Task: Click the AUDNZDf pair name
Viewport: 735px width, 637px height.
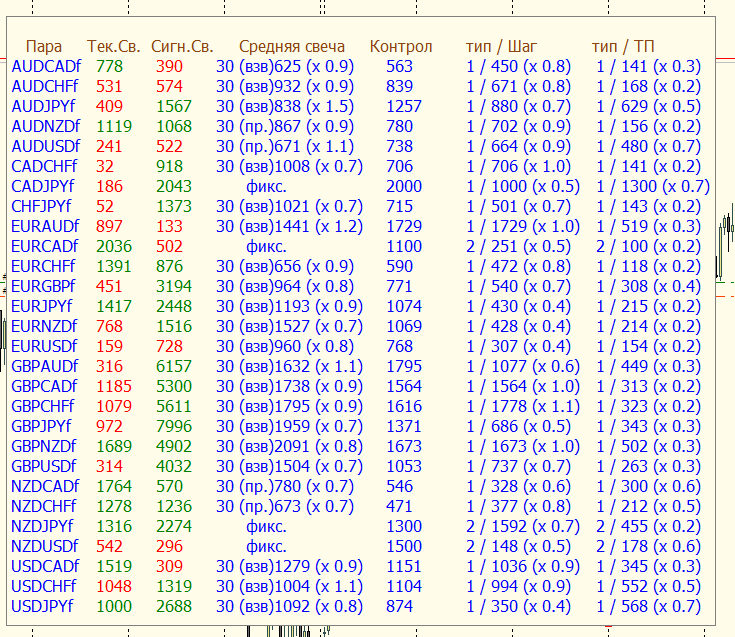Action: (45, 127)
